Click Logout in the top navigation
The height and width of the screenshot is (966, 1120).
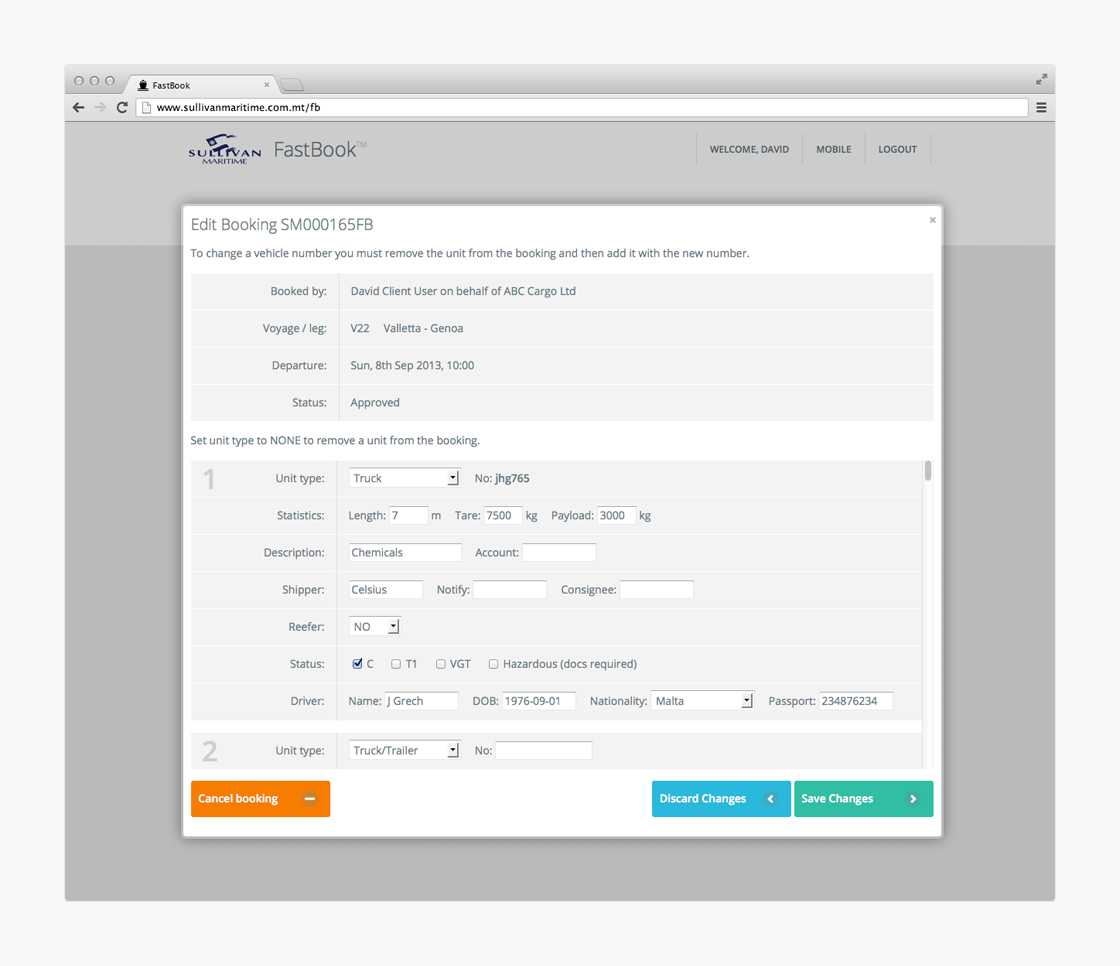tap(897, 149)
